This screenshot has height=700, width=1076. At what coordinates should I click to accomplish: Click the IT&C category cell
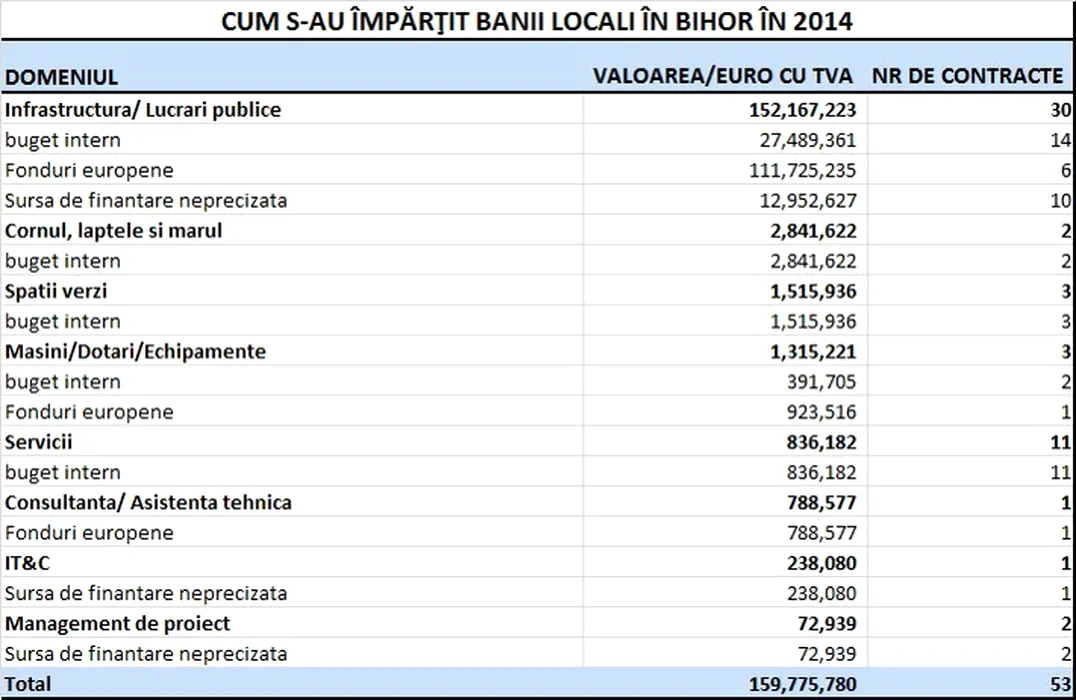(x=28, y=563)
